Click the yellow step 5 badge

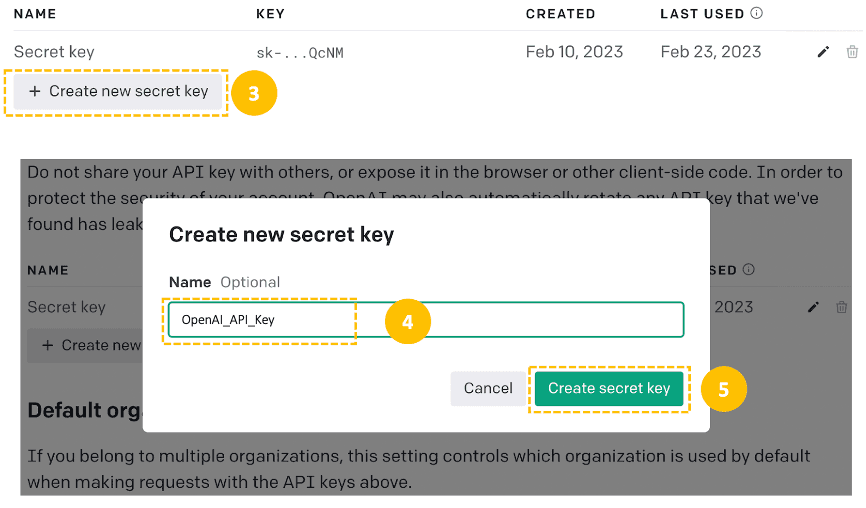pos(723,389)
